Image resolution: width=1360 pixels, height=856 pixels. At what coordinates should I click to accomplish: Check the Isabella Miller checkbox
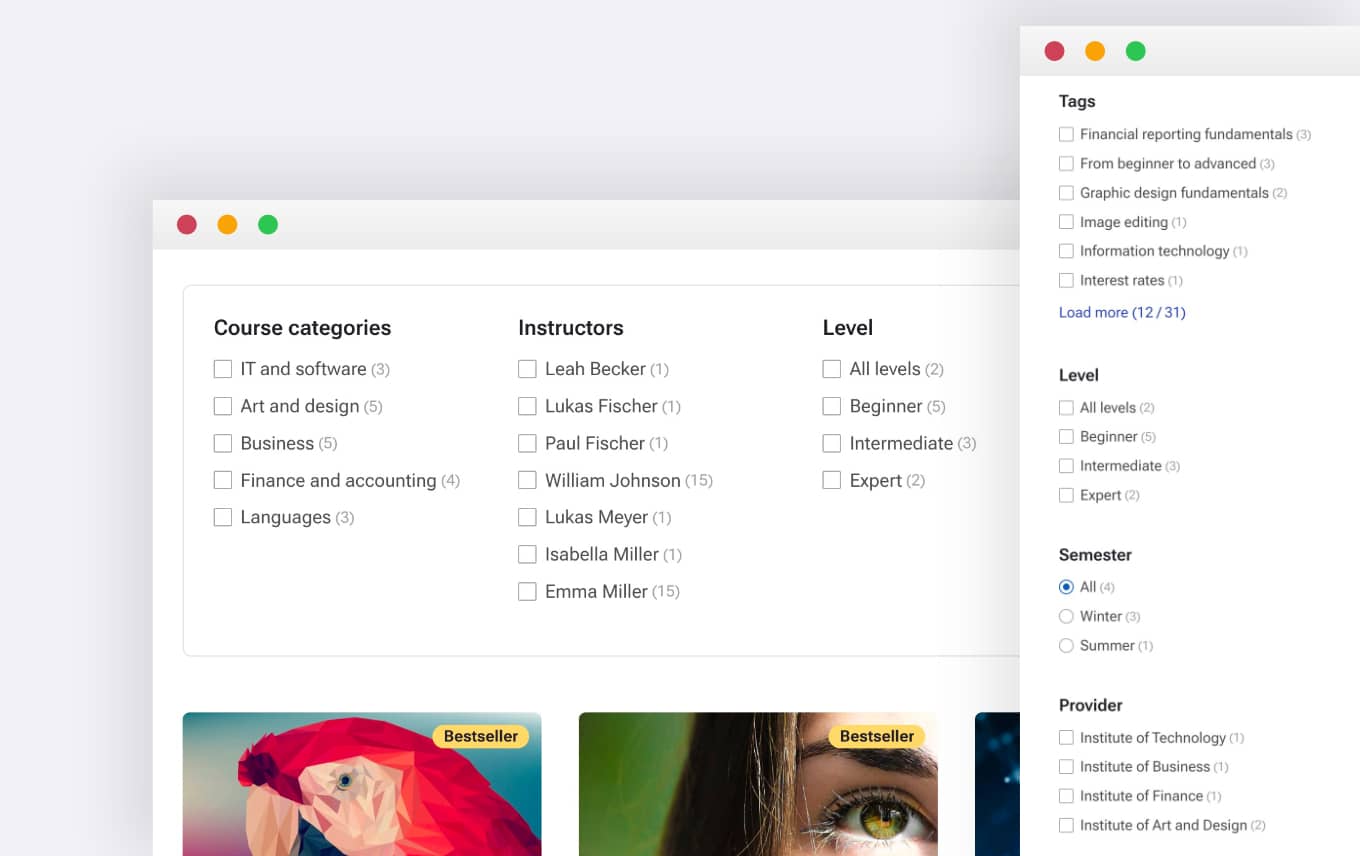527,554
